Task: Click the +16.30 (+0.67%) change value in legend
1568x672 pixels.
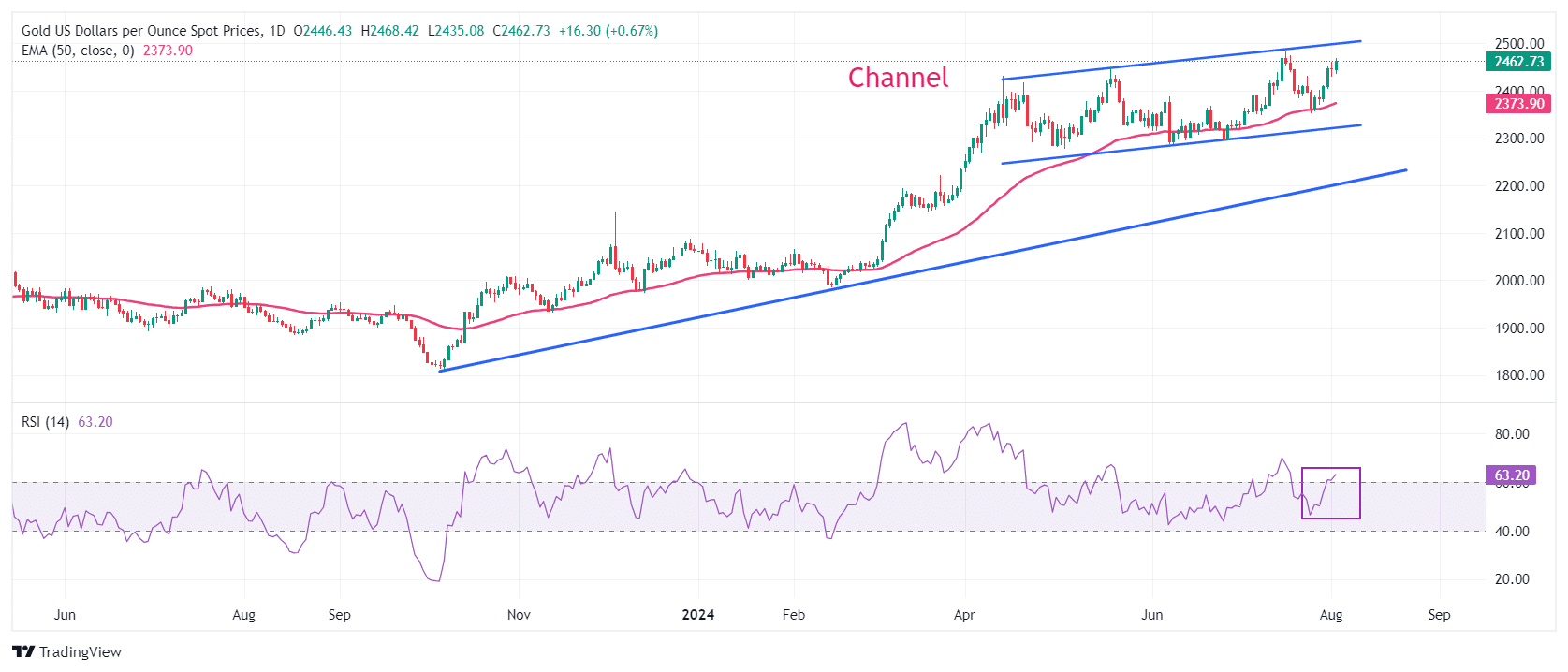Action: [x=608, y=31]
